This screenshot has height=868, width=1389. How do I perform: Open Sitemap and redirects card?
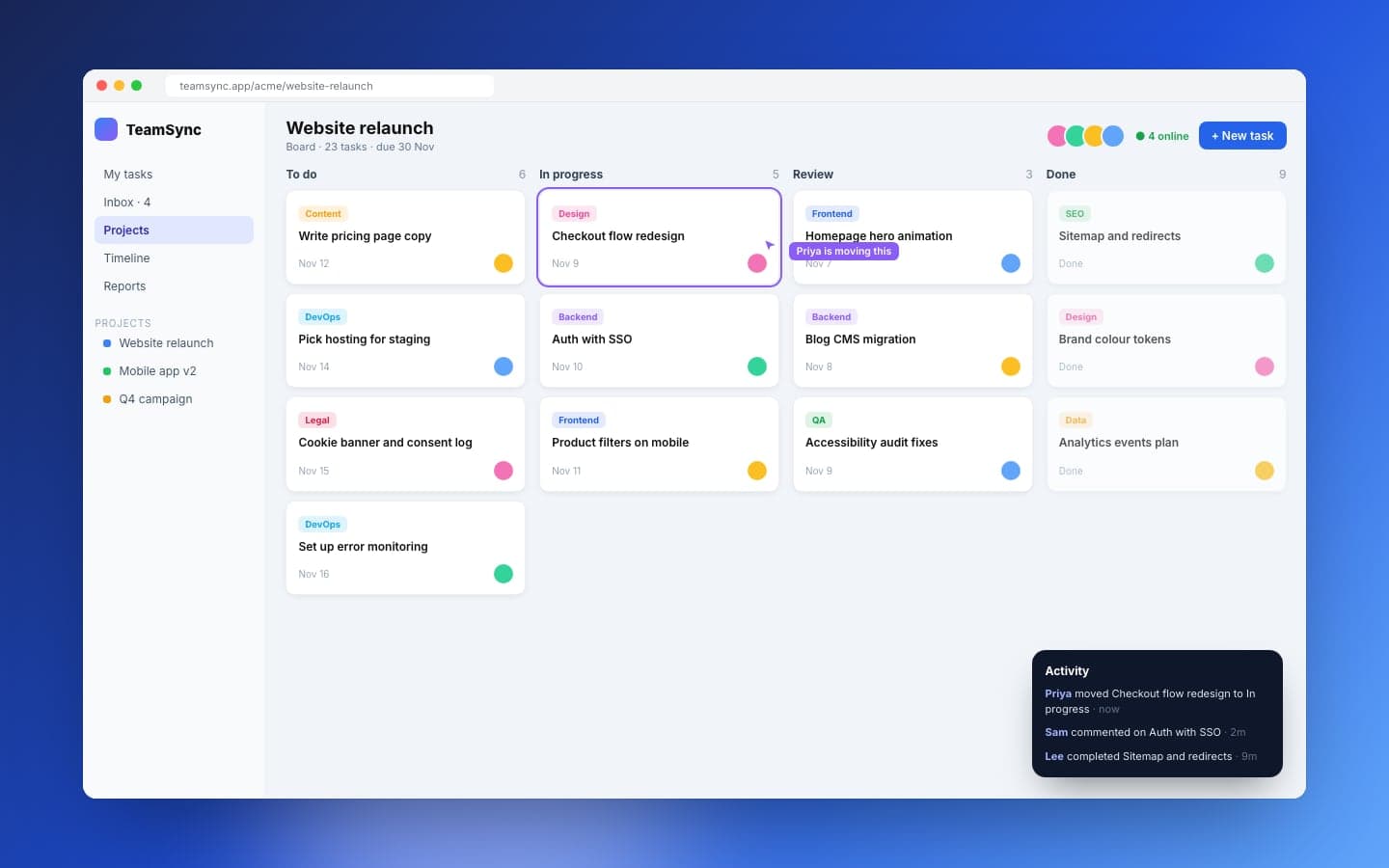point(1166,237)
